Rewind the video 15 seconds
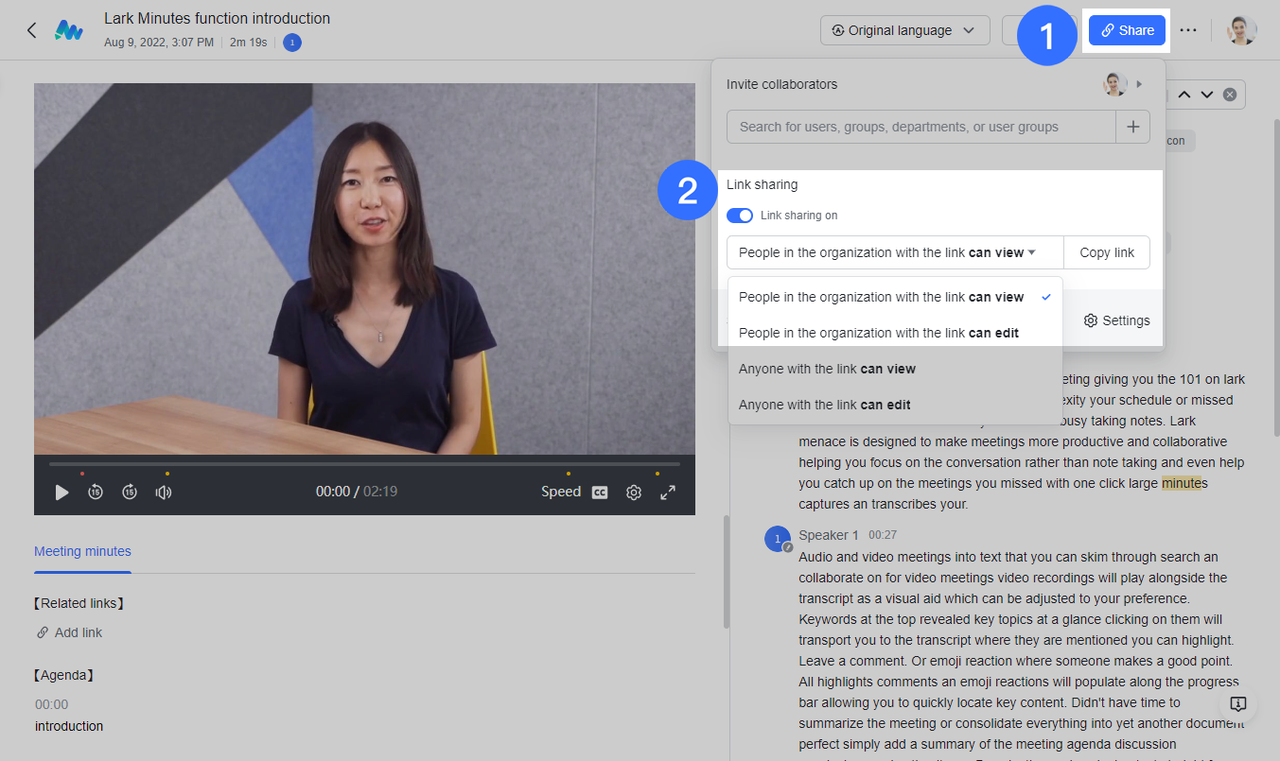The image size is (1280, 761). tap(95, 492)
